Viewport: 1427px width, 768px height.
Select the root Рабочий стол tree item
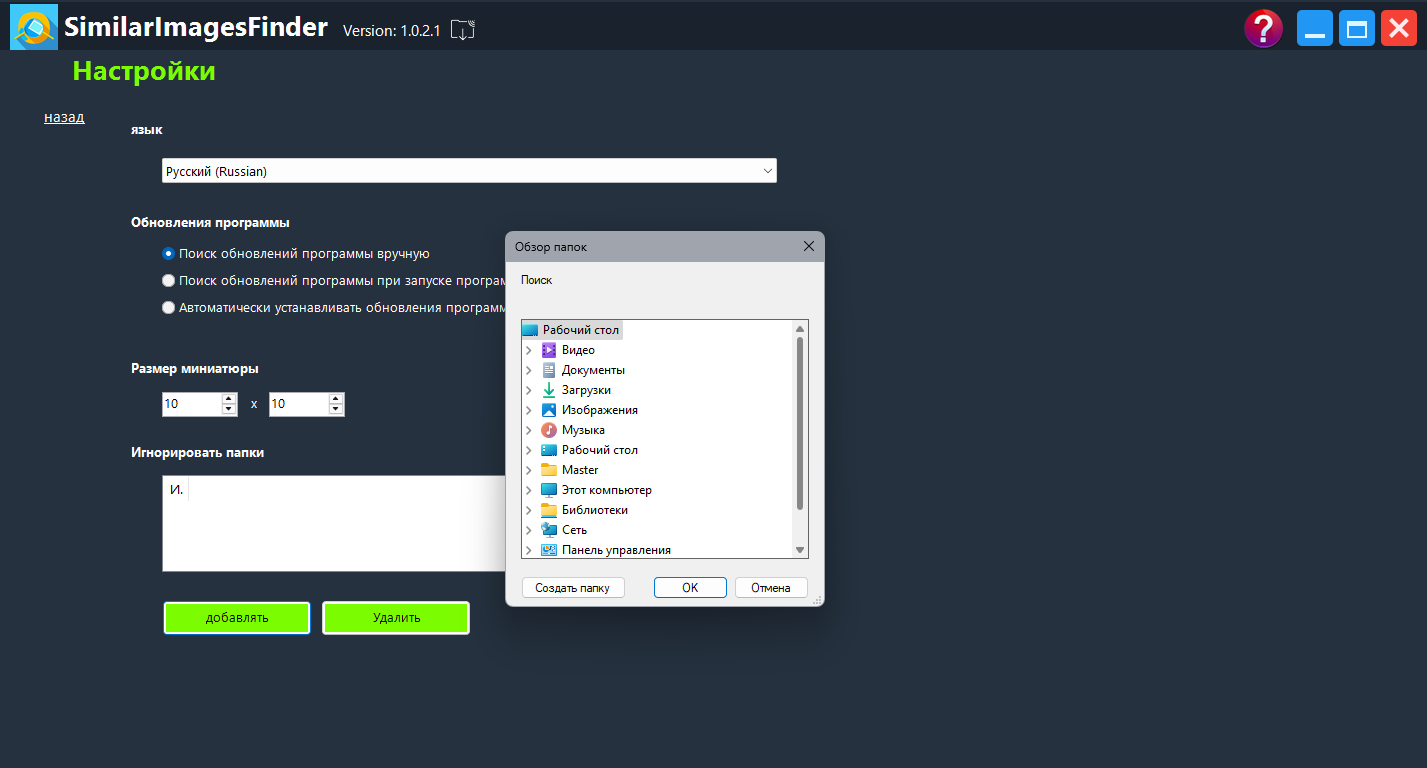(x=581, y=330)
